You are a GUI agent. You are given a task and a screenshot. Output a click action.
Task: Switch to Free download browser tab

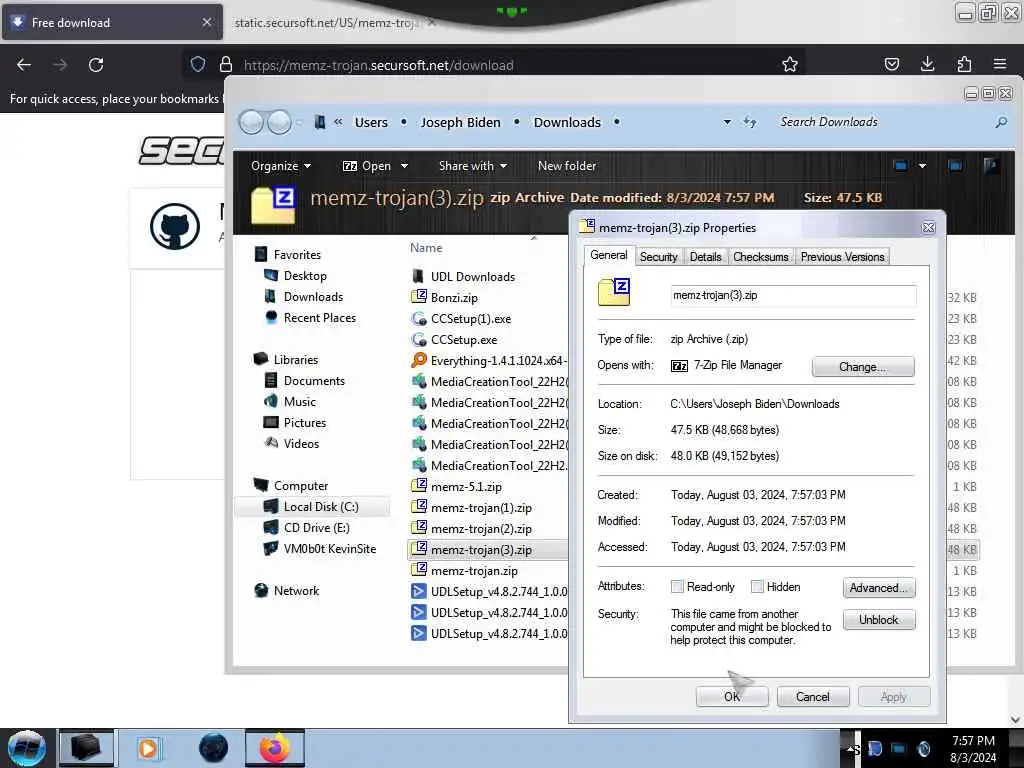pyautogui.click(x=112, y=22)
